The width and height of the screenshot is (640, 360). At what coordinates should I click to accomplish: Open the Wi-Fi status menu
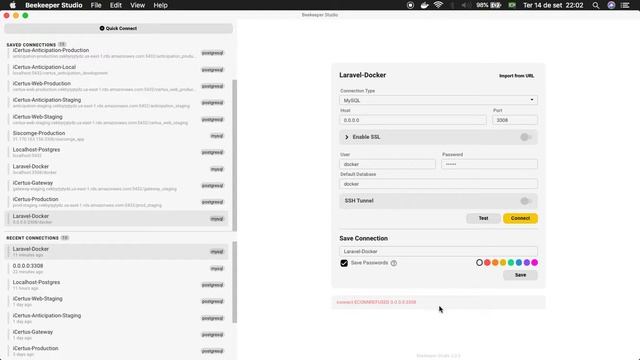click(438, 5)
